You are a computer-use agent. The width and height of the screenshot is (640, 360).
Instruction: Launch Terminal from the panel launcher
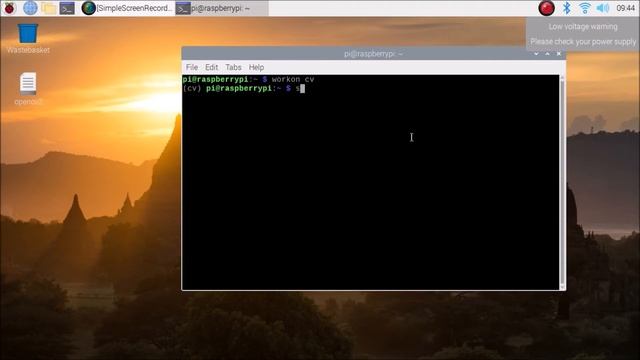pos(67,8)
